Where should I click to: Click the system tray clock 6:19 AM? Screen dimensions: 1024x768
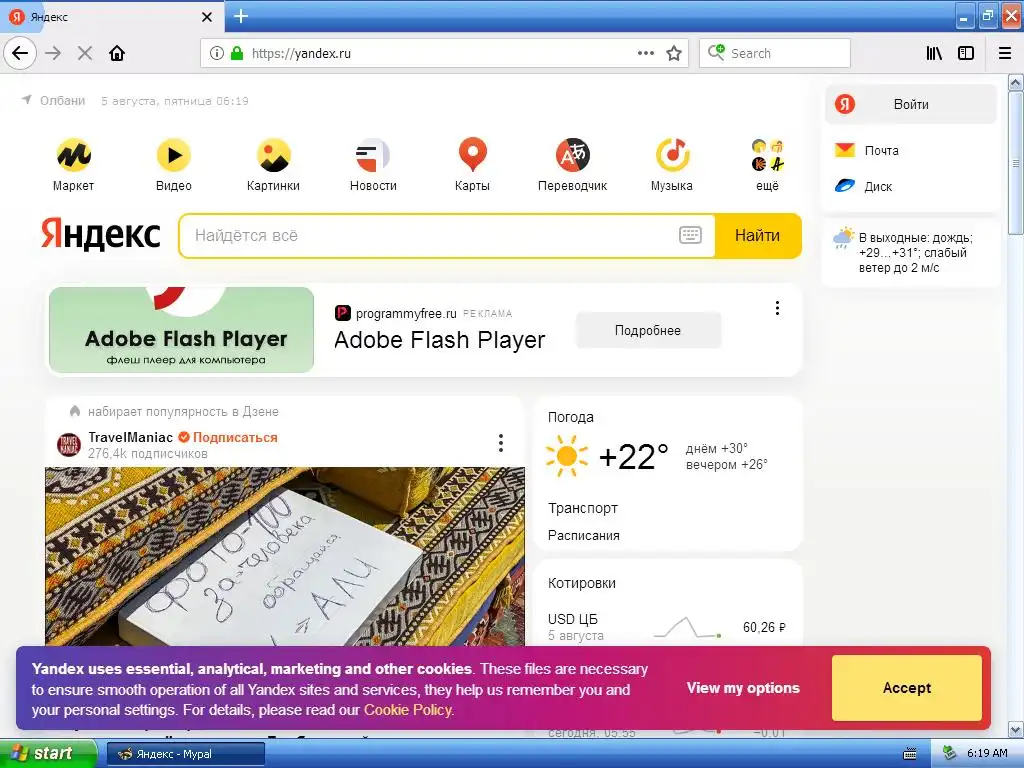point(987,753)
